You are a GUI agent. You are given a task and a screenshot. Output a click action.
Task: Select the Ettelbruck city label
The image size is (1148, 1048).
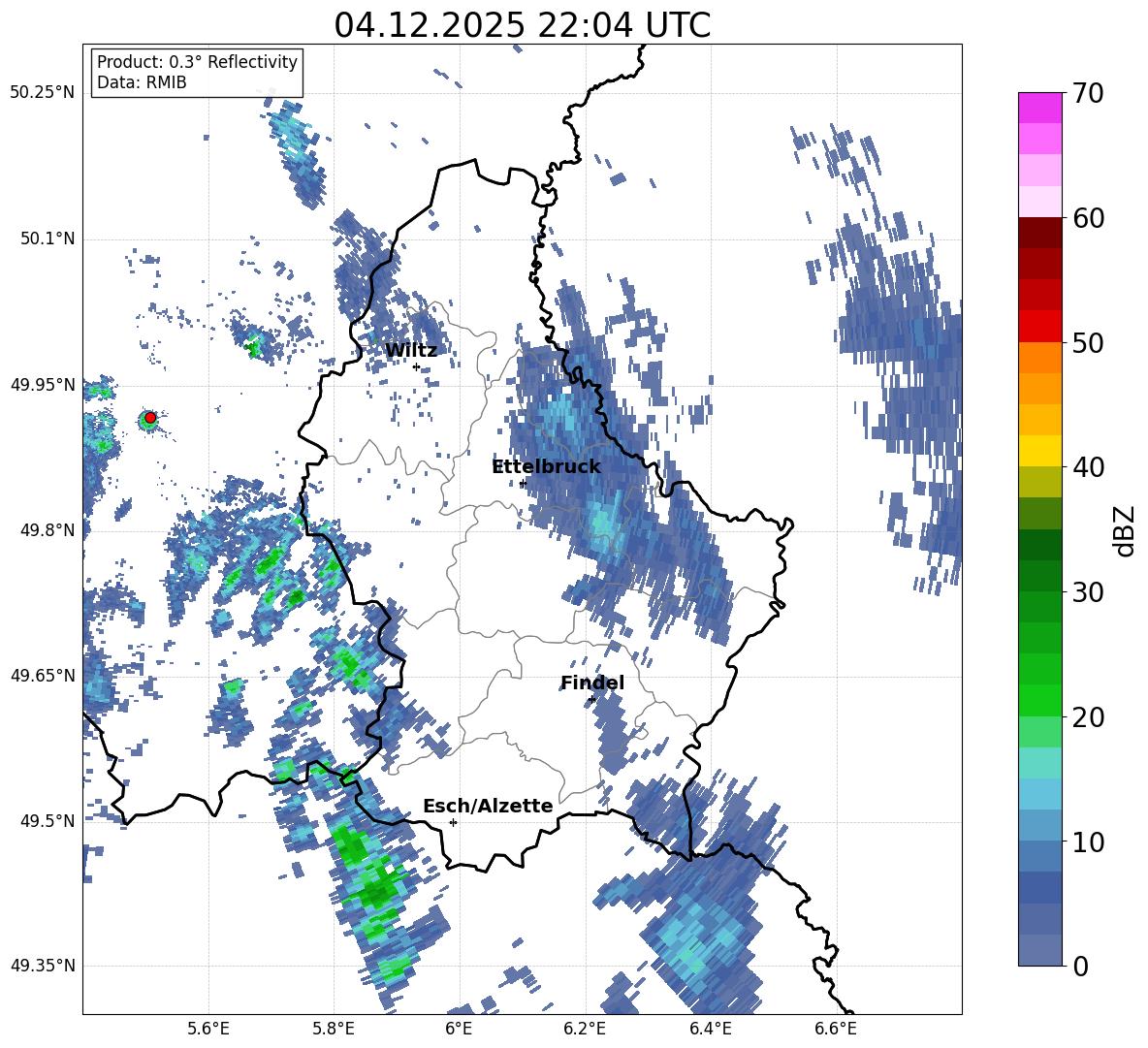click(x=546, y=467)
